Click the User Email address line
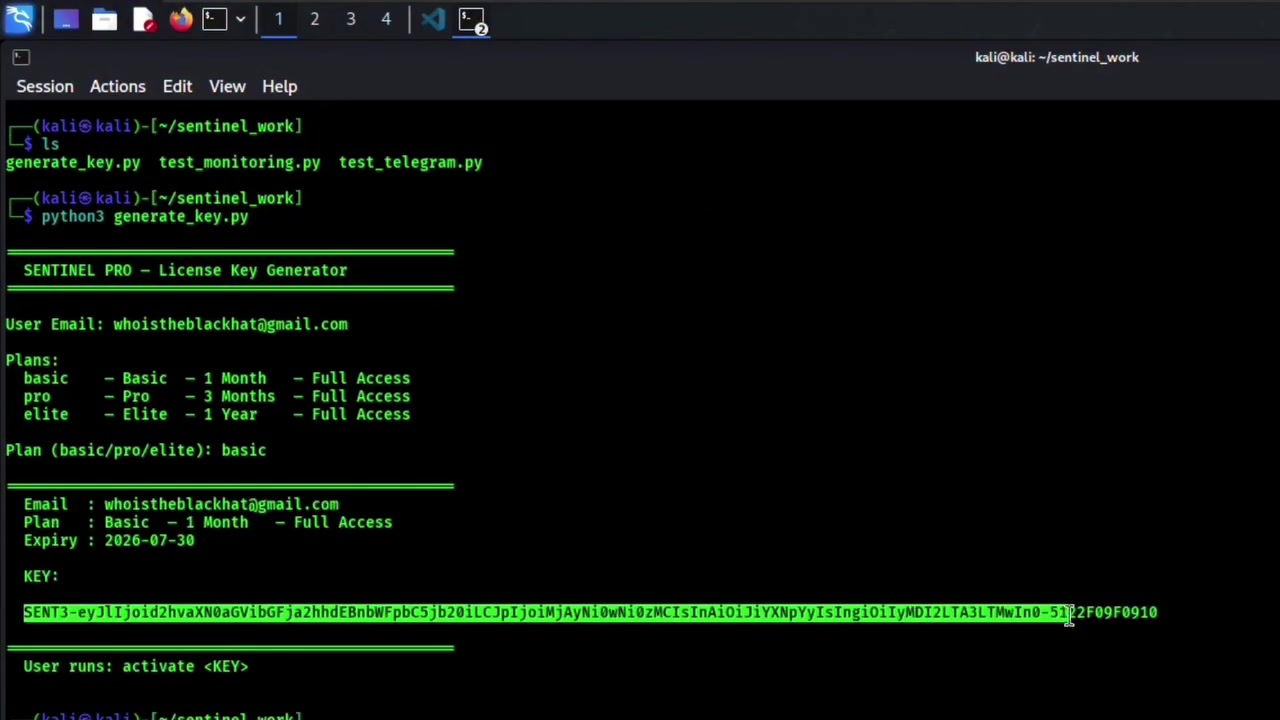The width and height of the screenshot is (1280, 720). coord(177,324)
